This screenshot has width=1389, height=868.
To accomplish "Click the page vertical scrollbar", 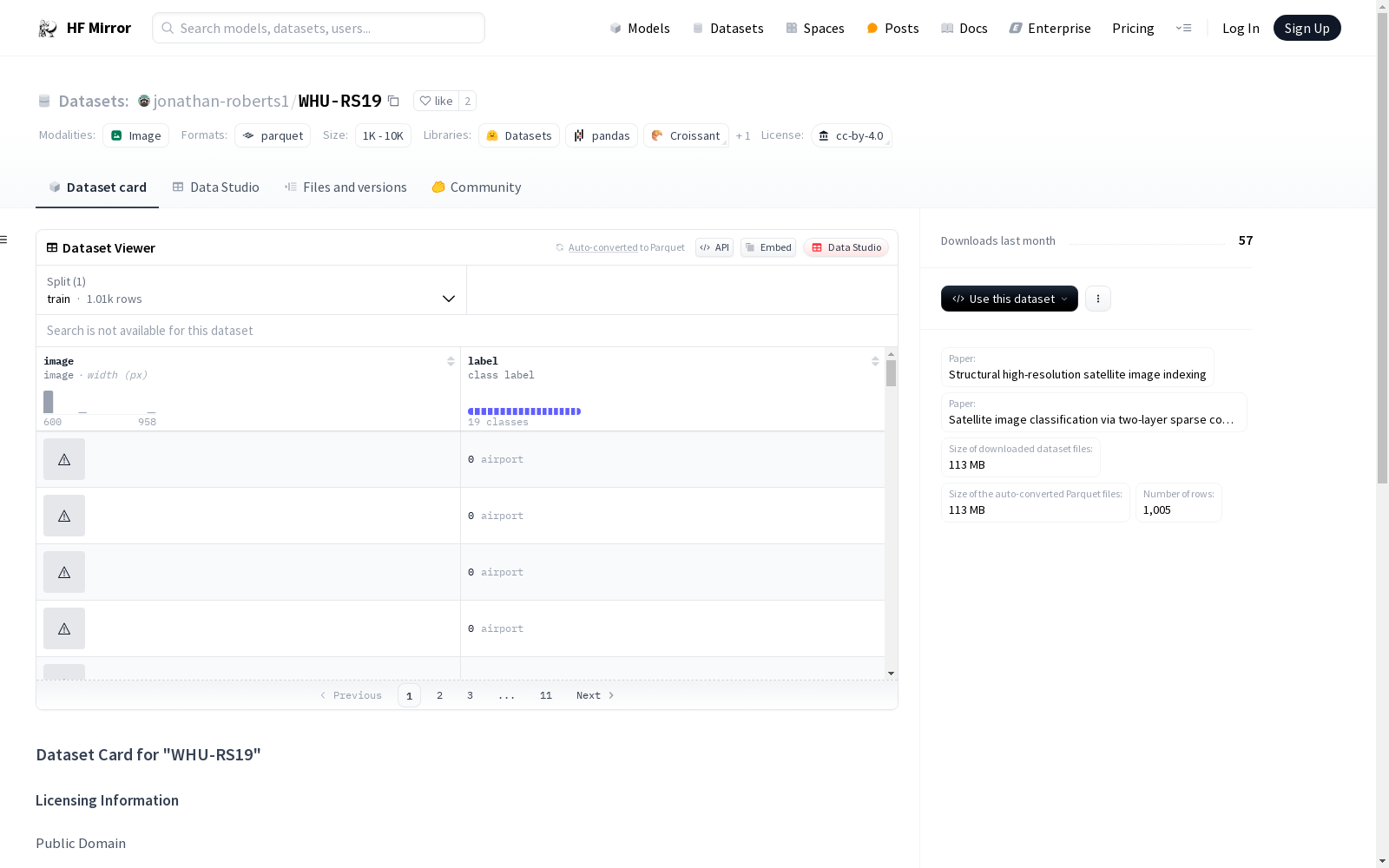I will click(1382, 247).
